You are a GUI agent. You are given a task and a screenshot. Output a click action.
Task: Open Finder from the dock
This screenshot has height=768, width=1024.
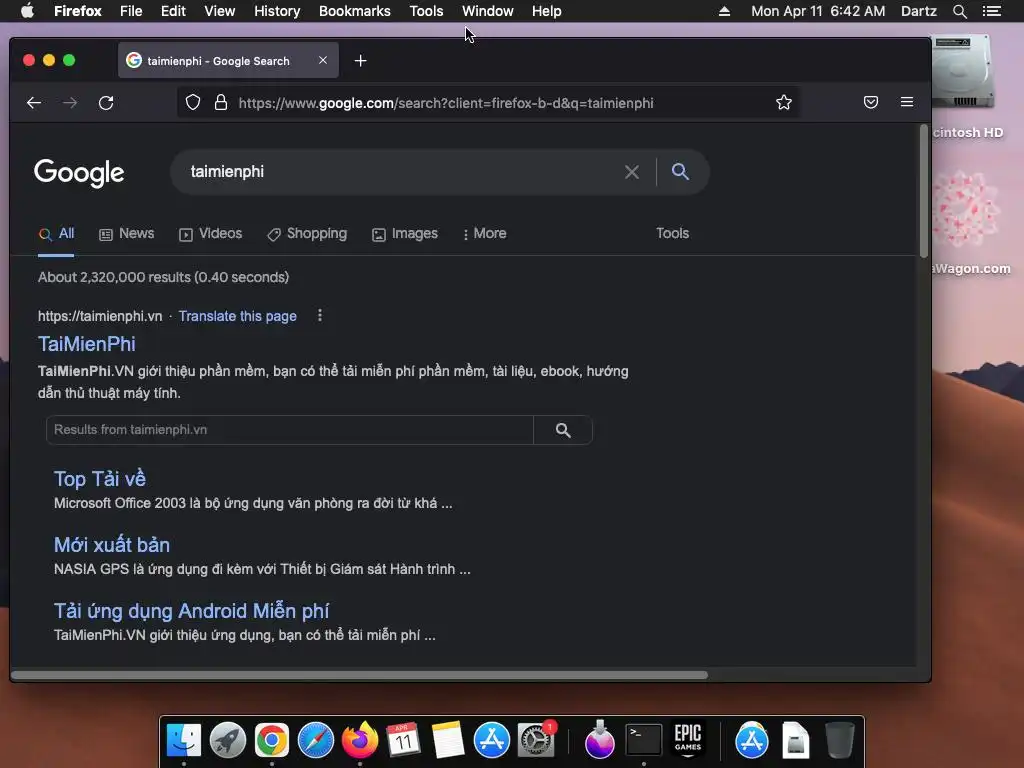pyautogui.click(x=184, y=741)
